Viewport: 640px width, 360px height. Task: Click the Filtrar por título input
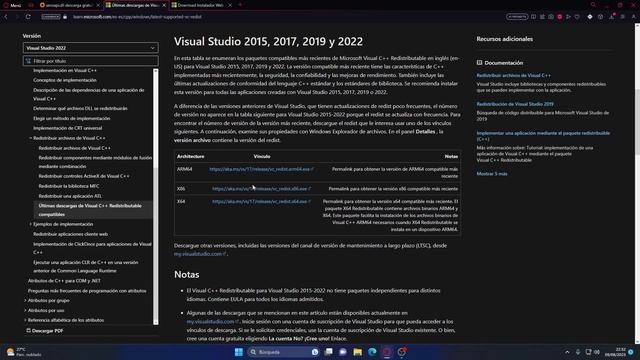tap(91, 61)
